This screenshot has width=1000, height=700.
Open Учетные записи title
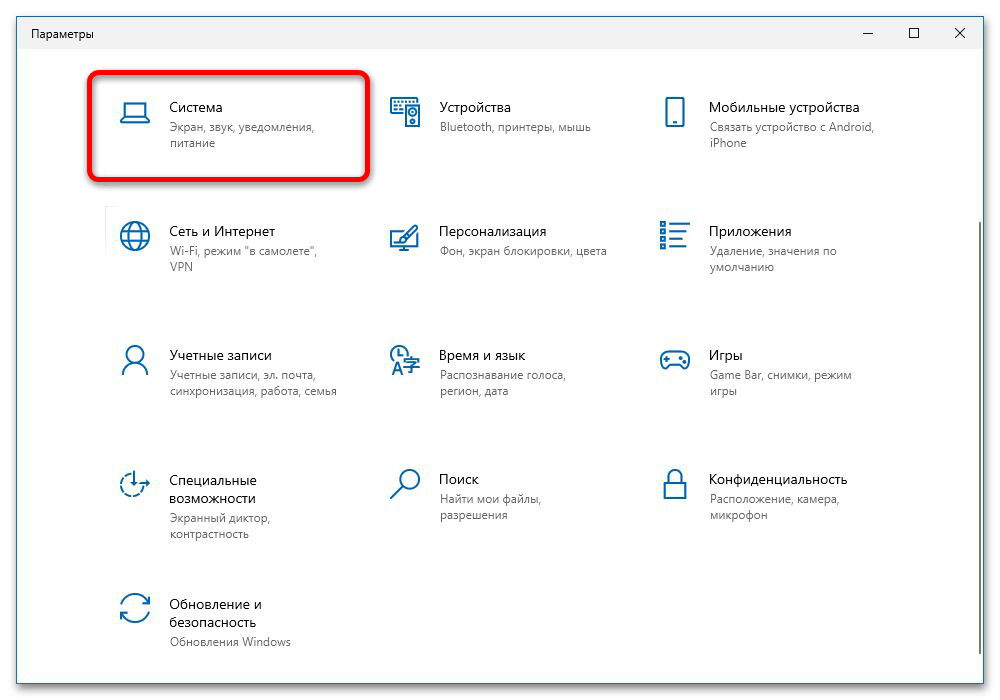[x=221, y=355]
